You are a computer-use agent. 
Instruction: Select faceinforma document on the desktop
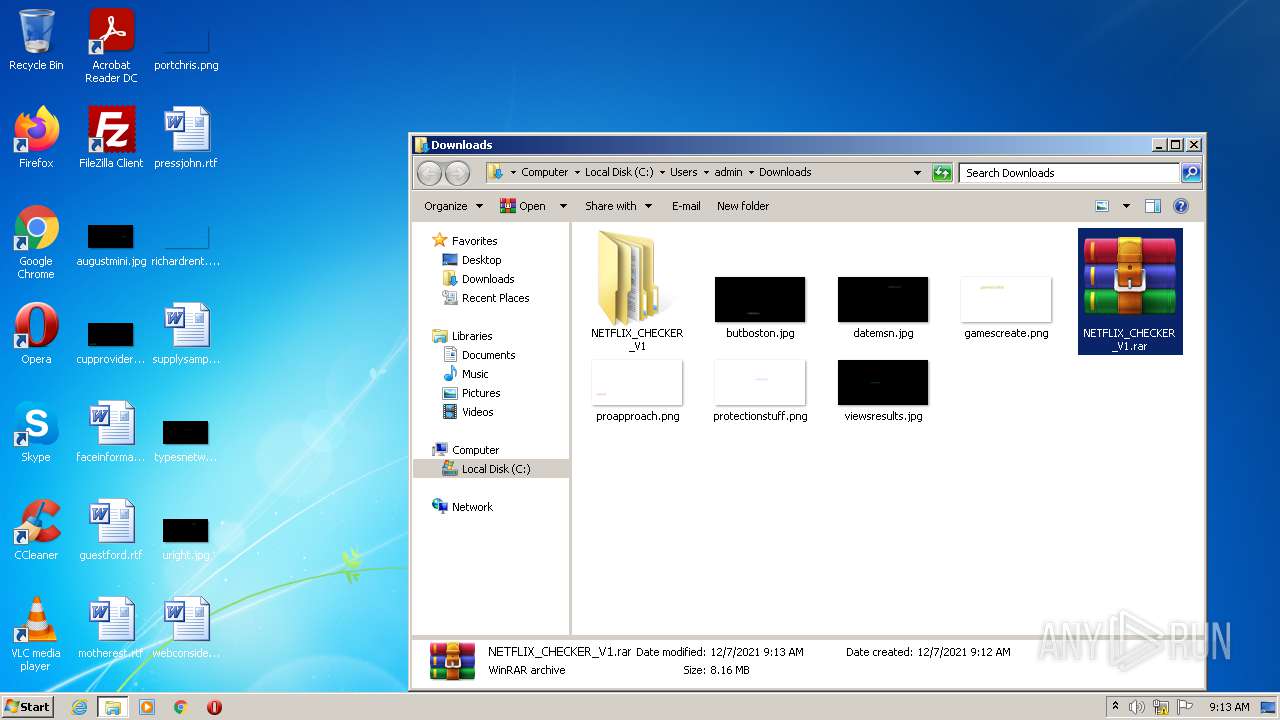[x=111, y=432]
